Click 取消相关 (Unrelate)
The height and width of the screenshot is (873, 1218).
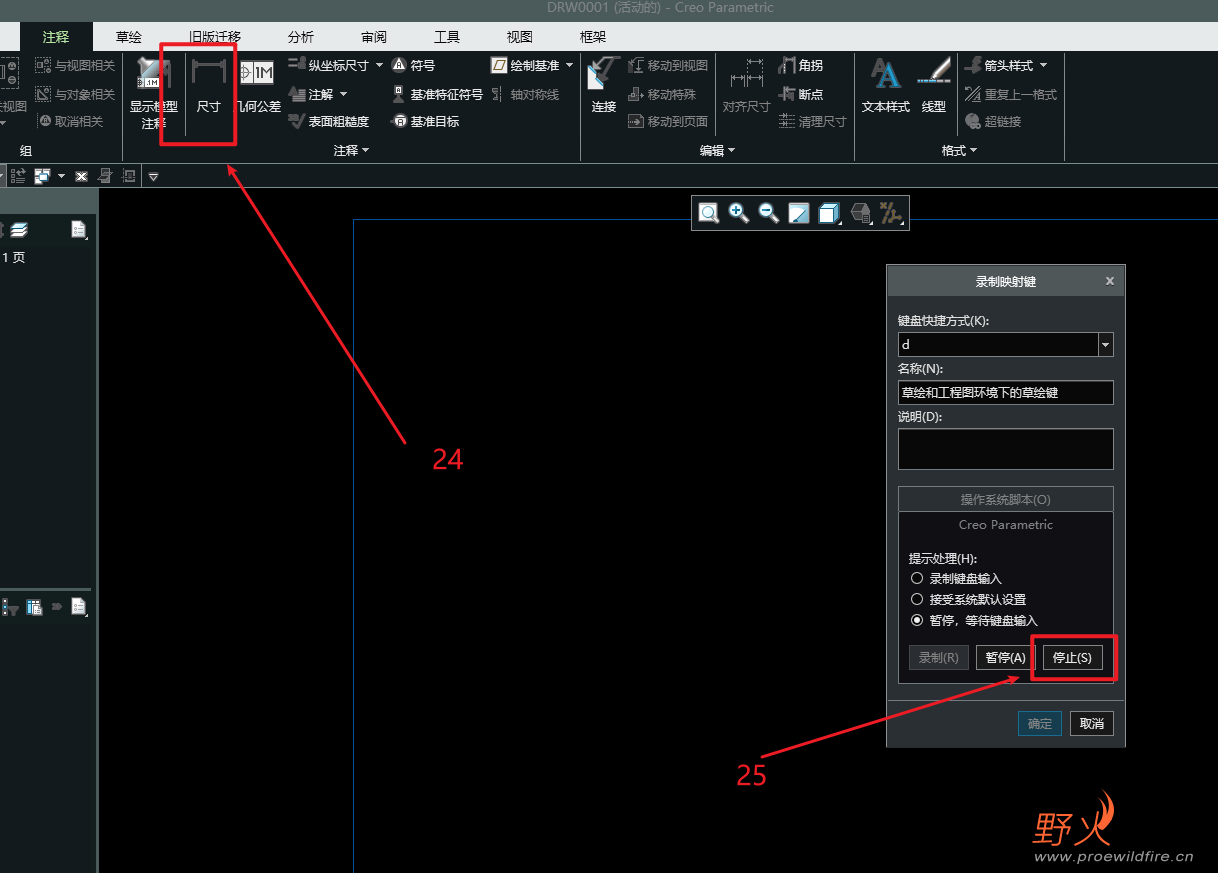click(70, 122)
